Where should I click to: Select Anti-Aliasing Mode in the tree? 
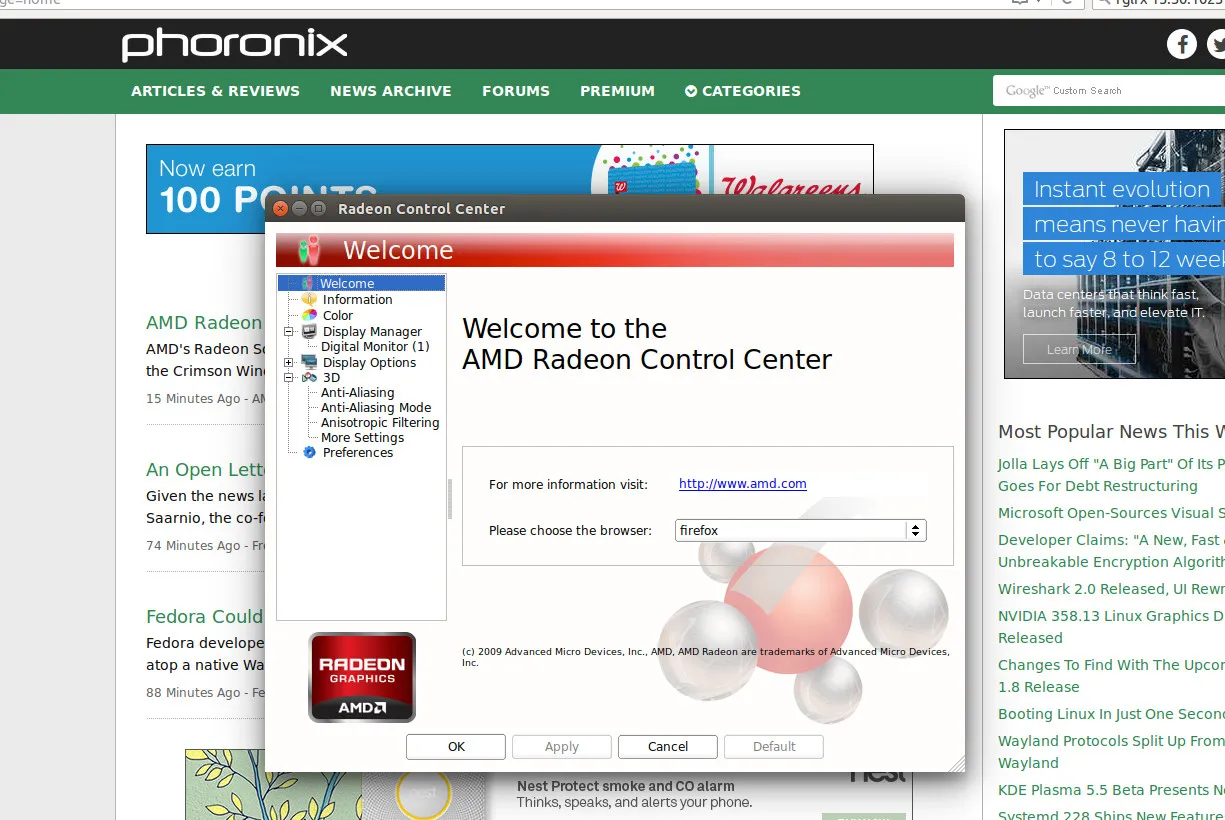coord(376,408)
